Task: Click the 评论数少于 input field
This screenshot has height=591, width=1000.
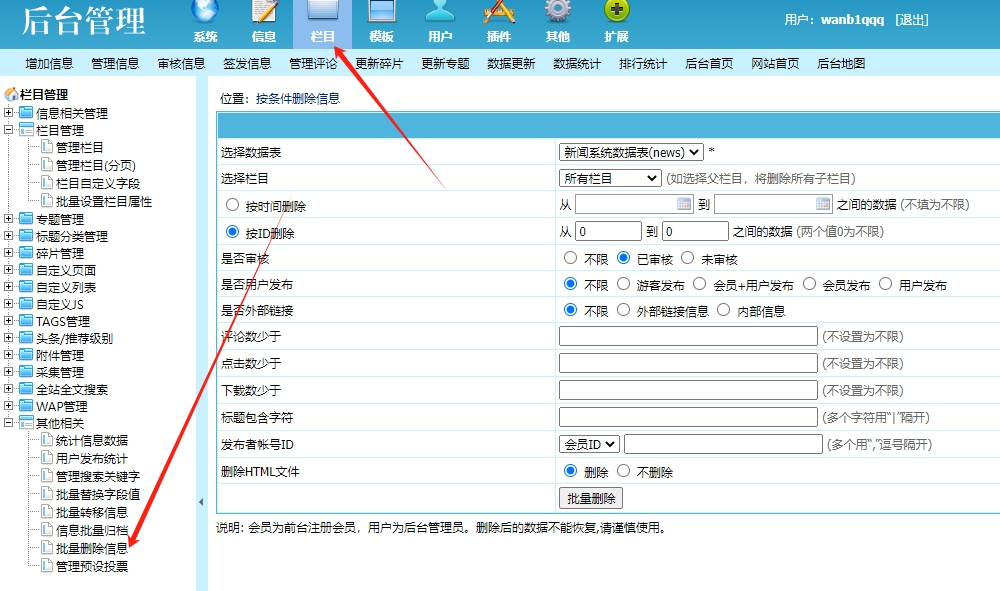Action: pos(688,336)
